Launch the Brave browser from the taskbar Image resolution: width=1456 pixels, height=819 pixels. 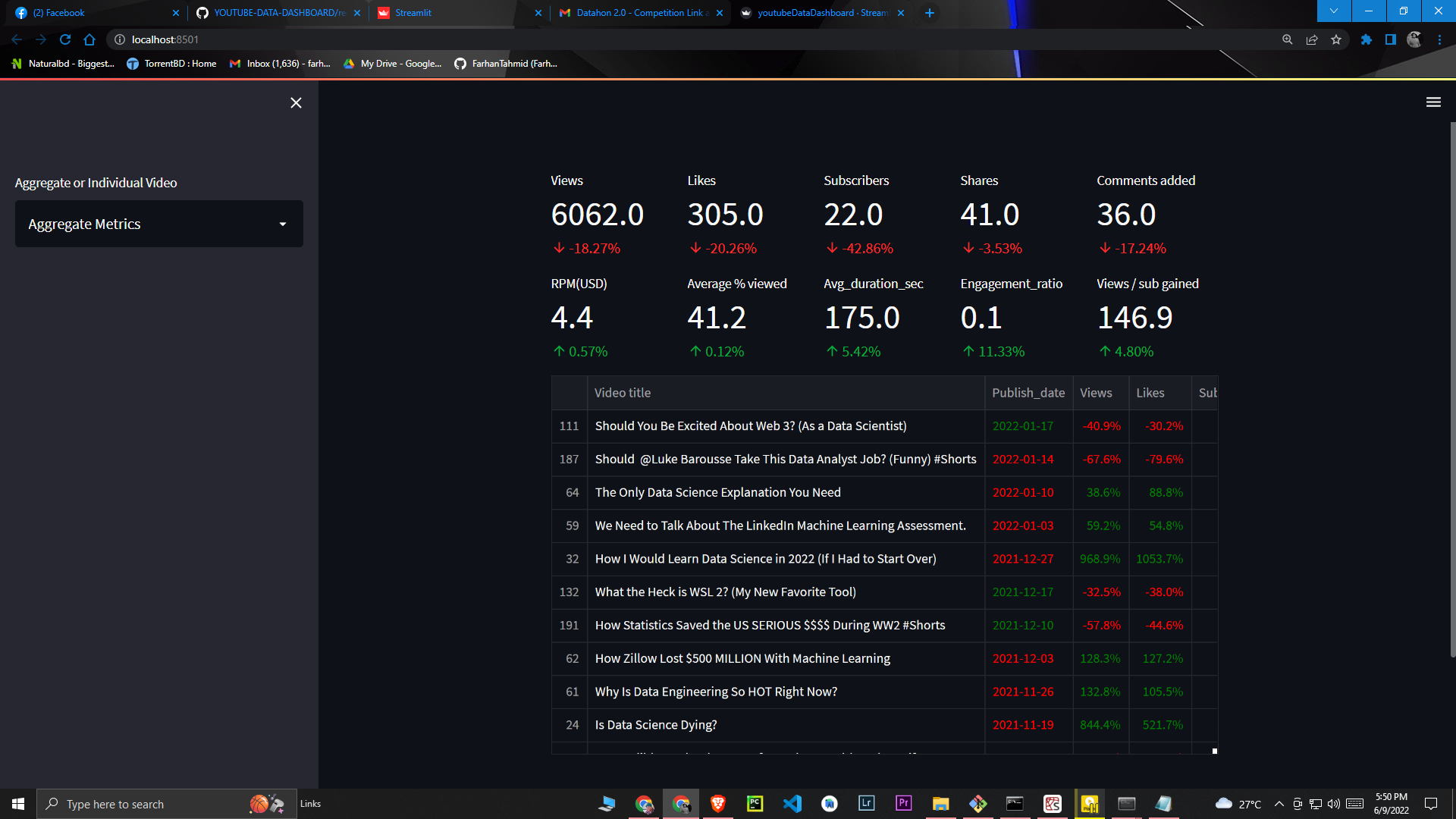point(718,804)
